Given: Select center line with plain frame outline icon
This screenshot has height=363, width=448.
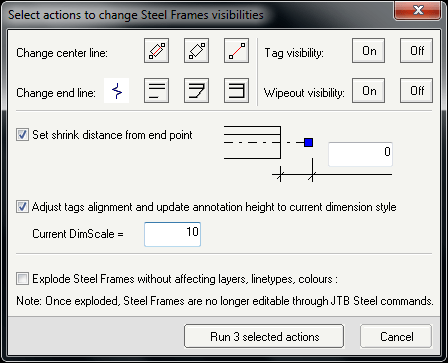Looking at the screenshot, I should pos(197,50).
